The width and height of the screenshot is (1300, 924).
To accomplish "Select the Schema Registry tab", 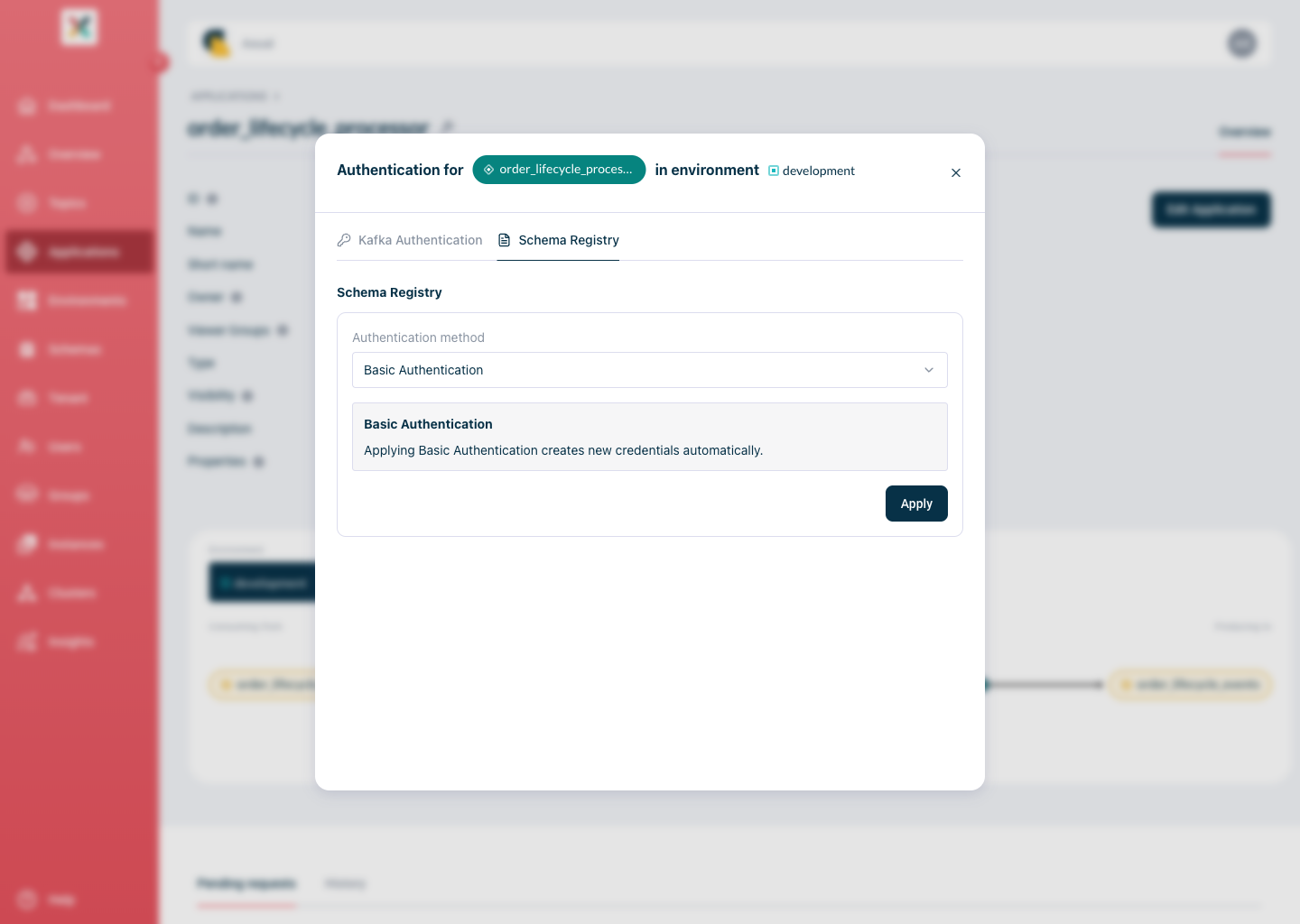I will (558, 240).
